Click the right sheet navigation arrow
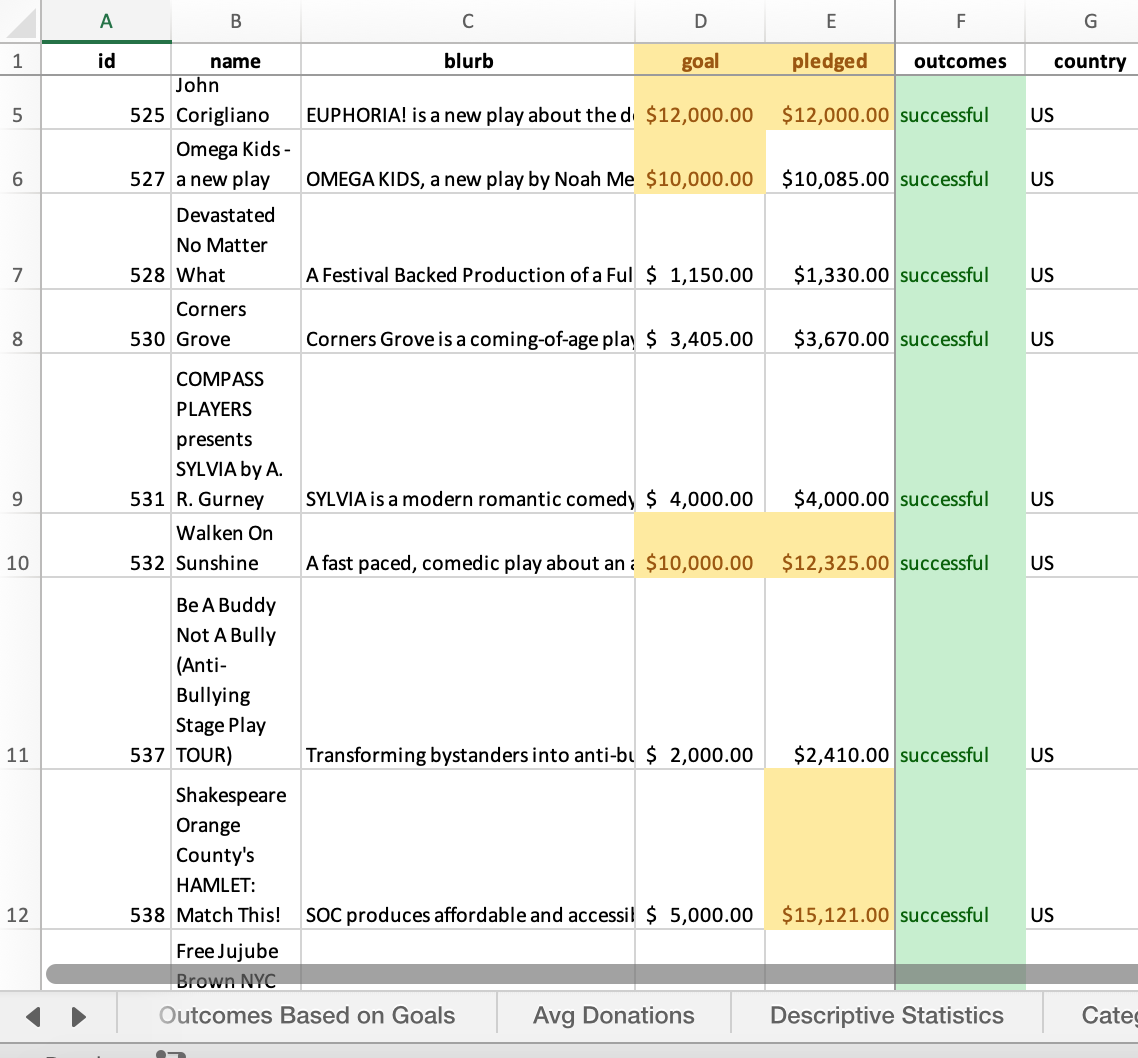The width and height of the screenshot is (1138, 1058). click(x=78, y=1015)
